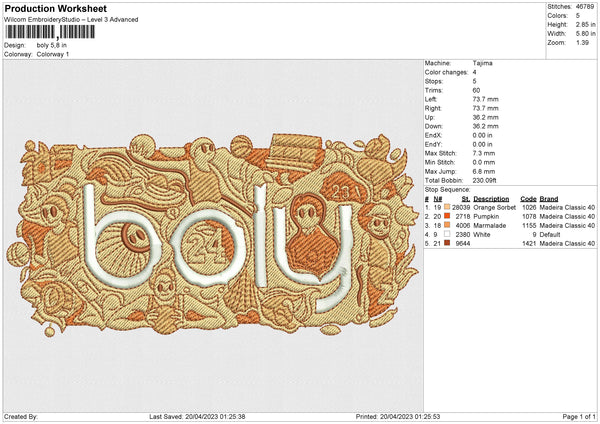Click the 'Description' column header
600x424 pixels.
[491, 199]
